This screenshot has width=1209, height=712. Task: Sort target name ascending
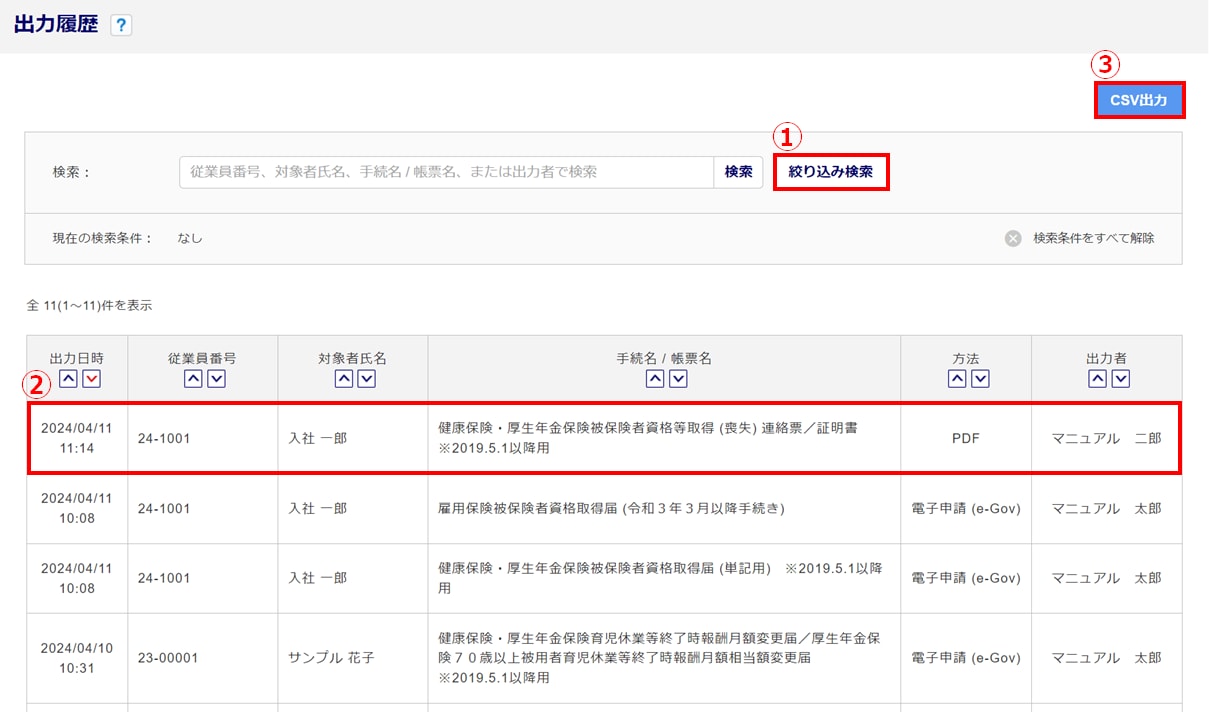(x=342, y=379)
